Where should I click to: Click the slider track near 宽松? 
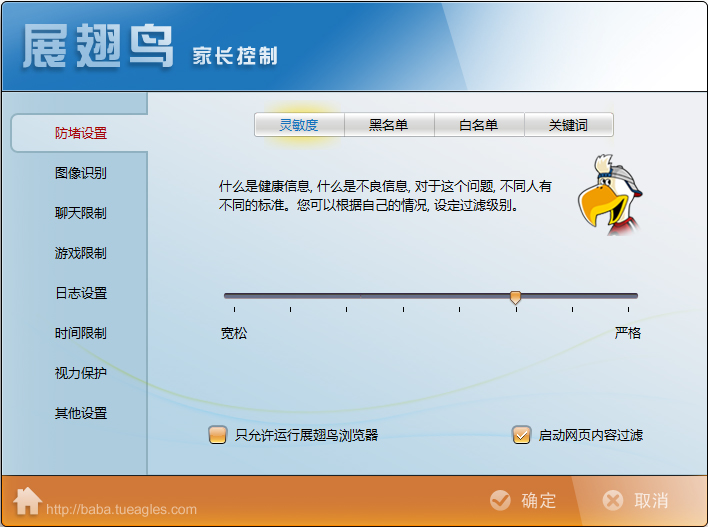(x=235, y=296)
